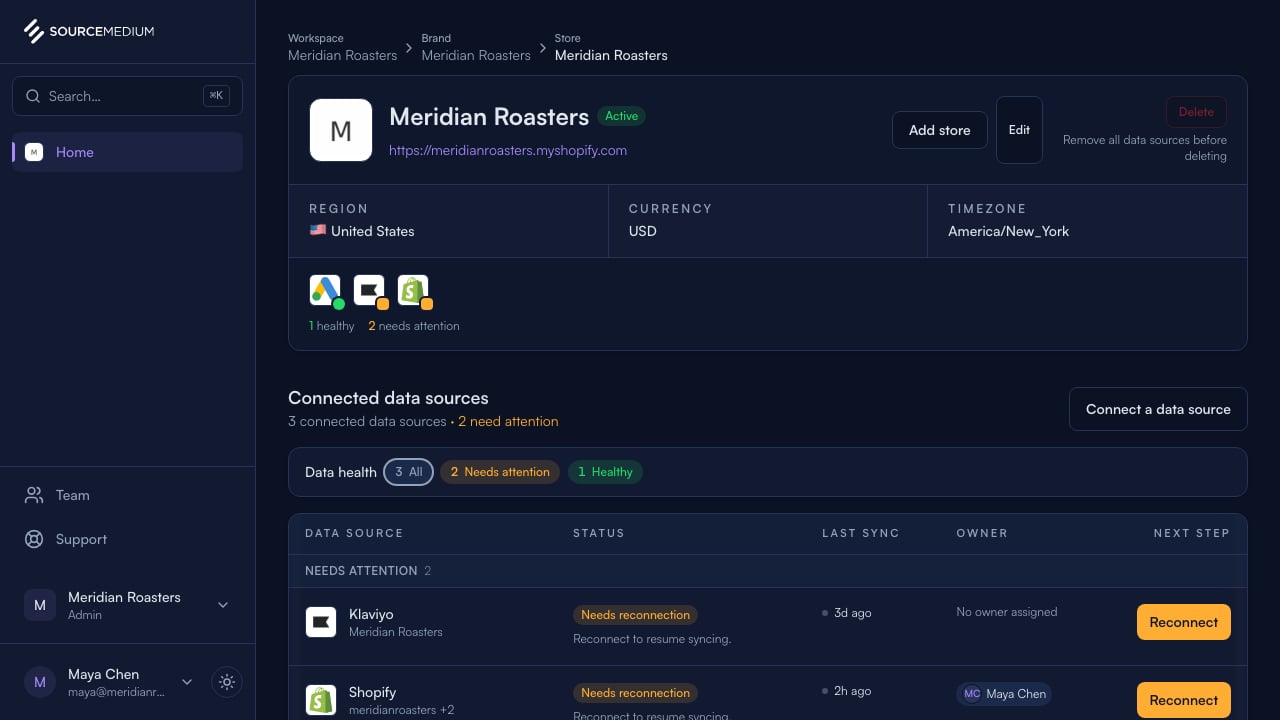Click the '3d ago' last sync value

pyautogui.click(x=852, y=613)
